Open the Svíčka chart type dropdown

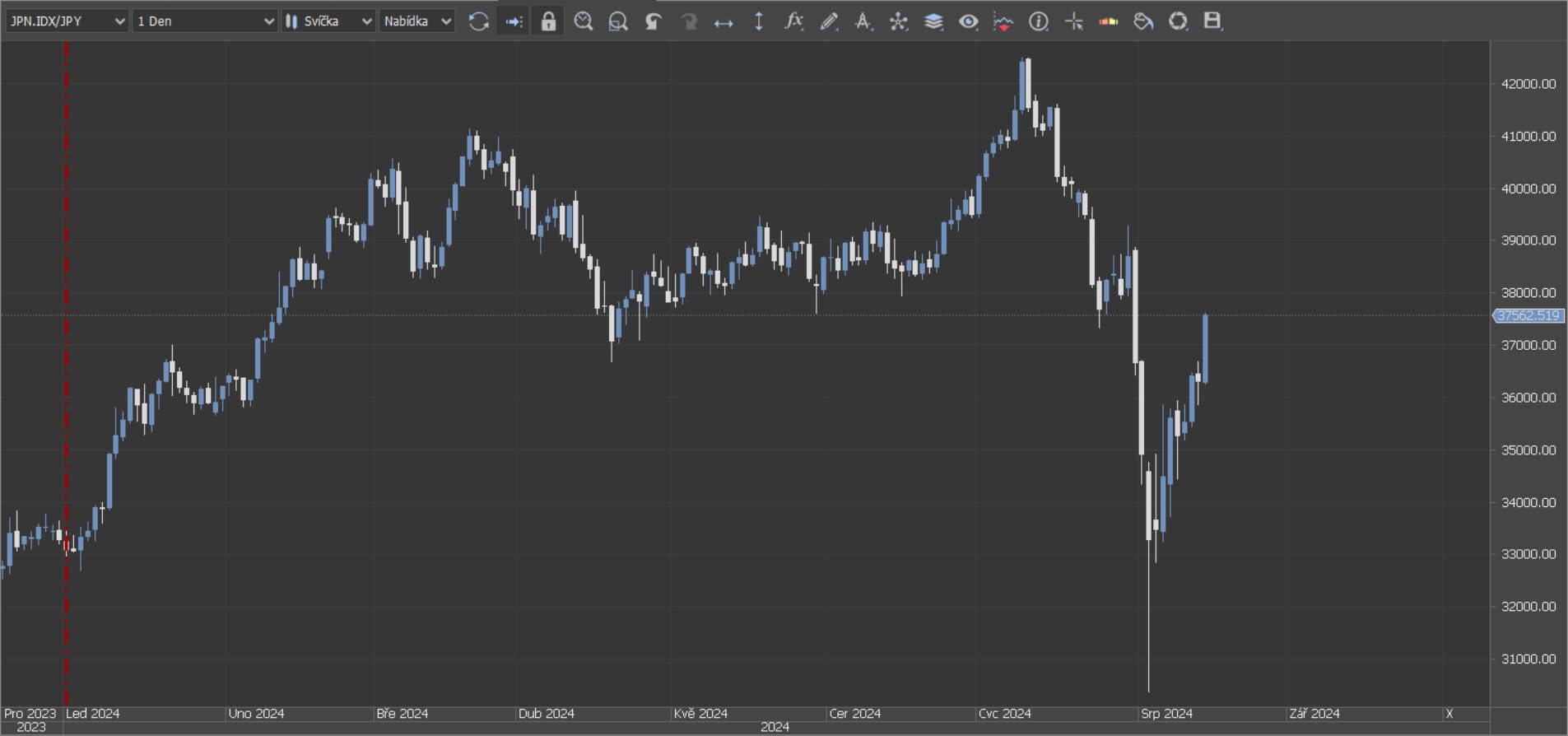(328, 21)
